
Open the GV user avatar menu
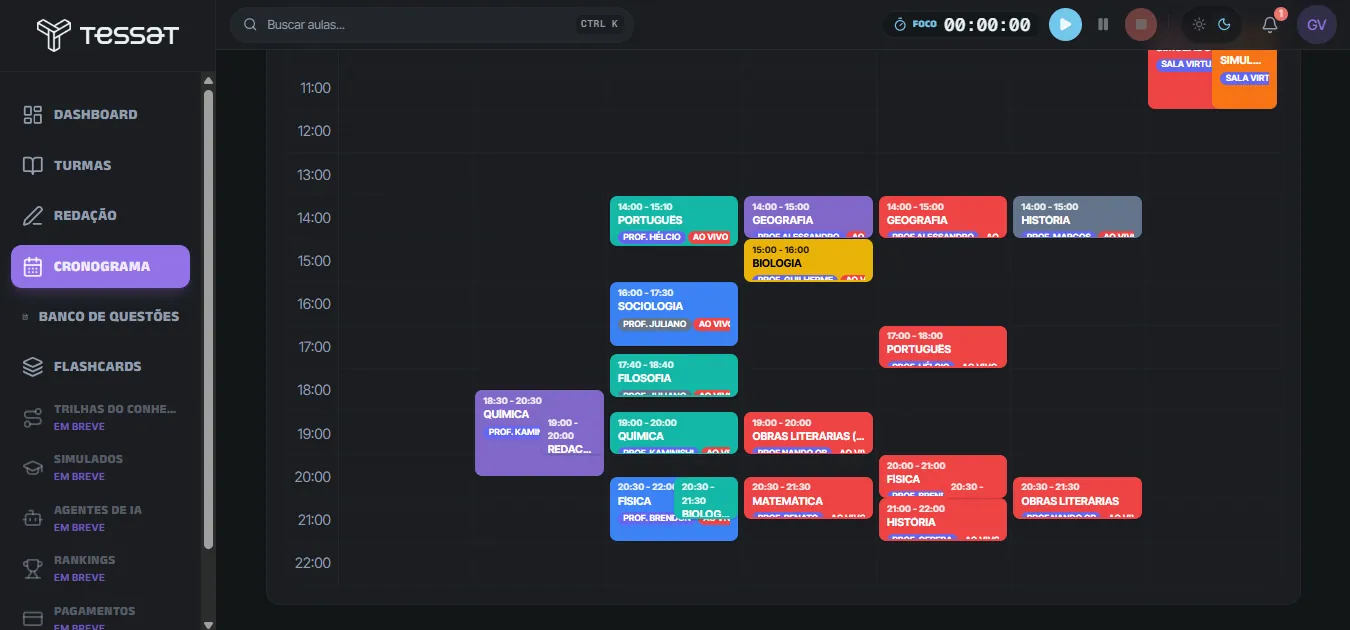(1316, 24)
